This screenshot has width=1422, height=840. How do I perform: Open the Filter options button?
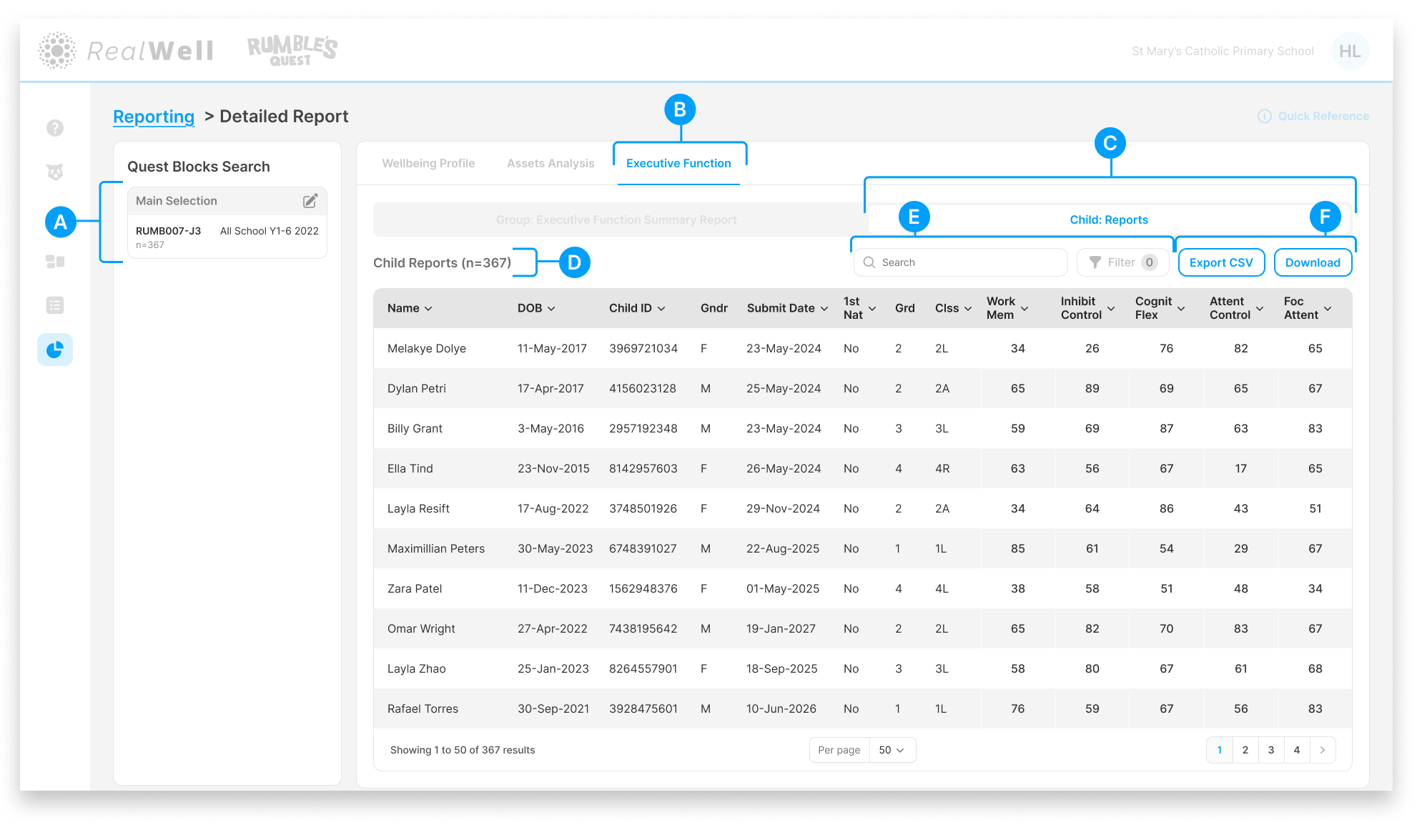[x=1122, y=262]
